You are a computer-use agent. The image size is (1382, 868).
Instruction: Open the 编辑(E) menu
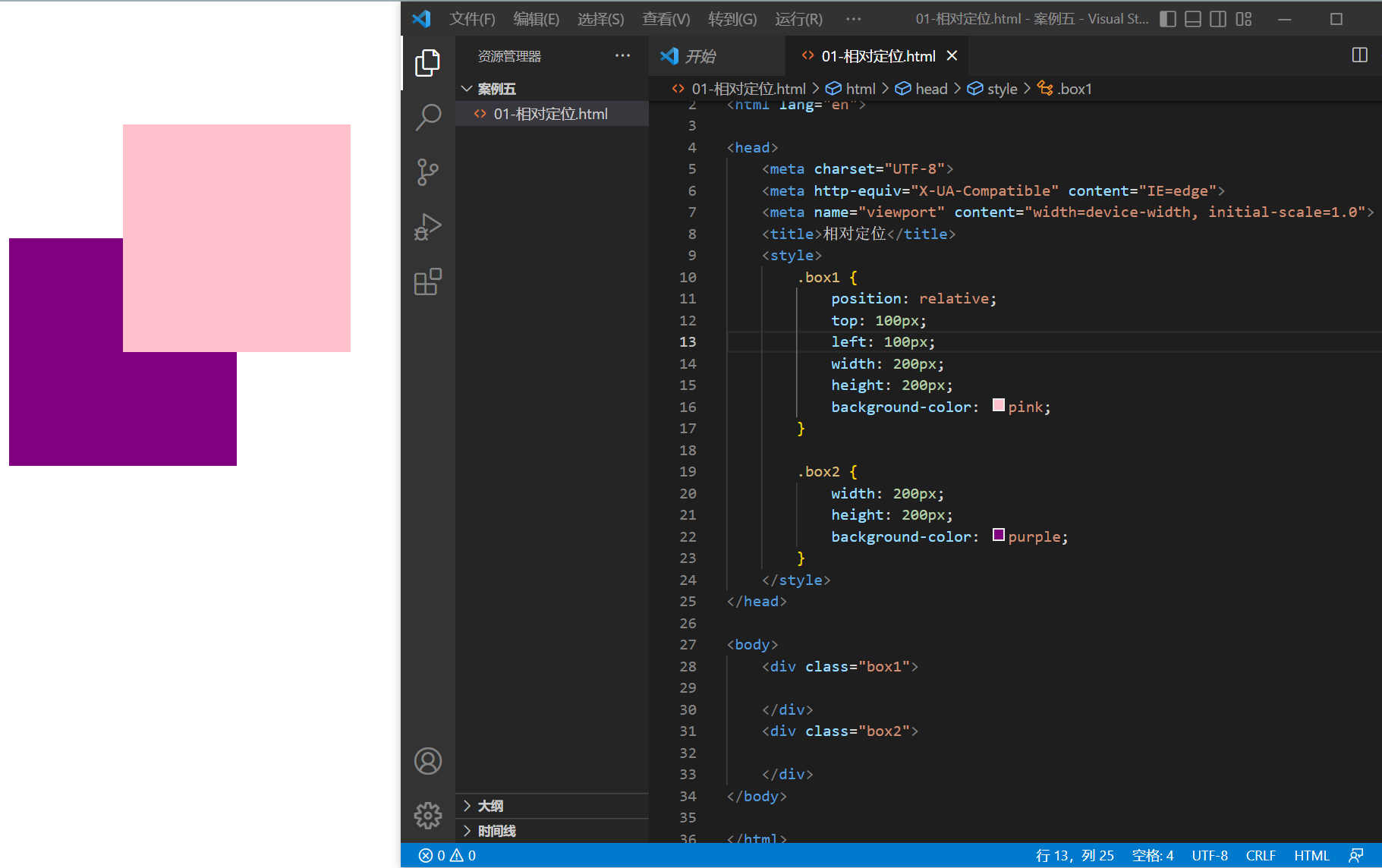[536, 19]
